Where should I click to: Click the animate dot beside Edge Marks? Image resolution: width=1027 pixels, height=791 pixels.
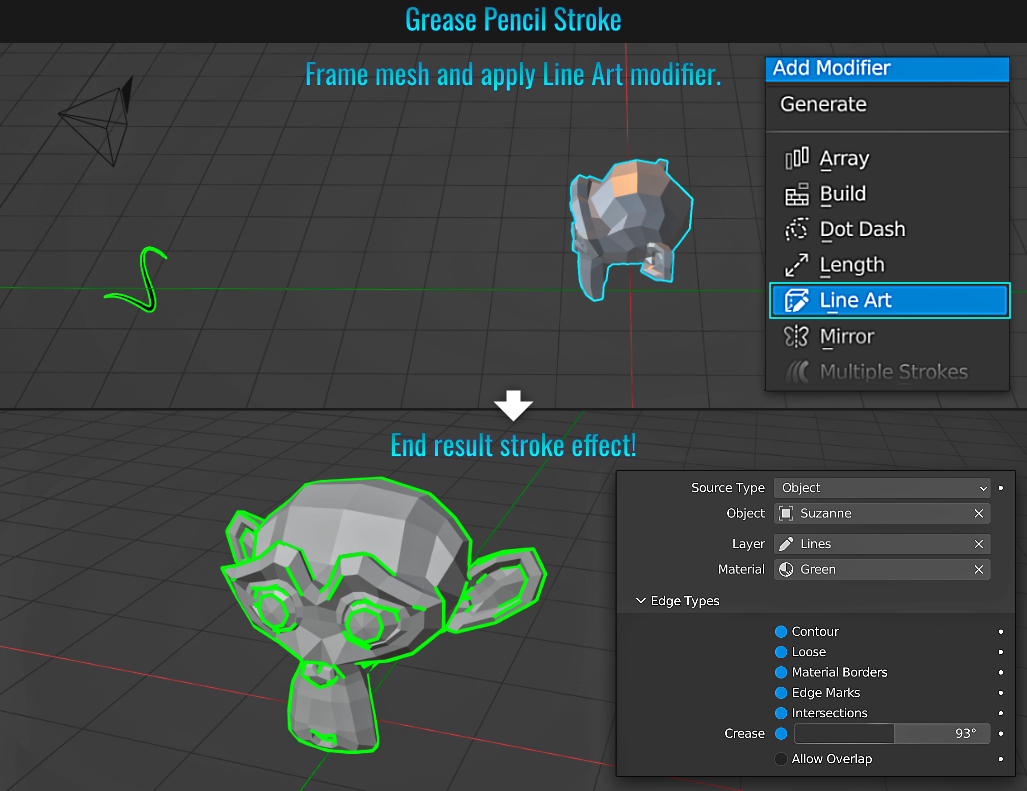click(1001, 693)
